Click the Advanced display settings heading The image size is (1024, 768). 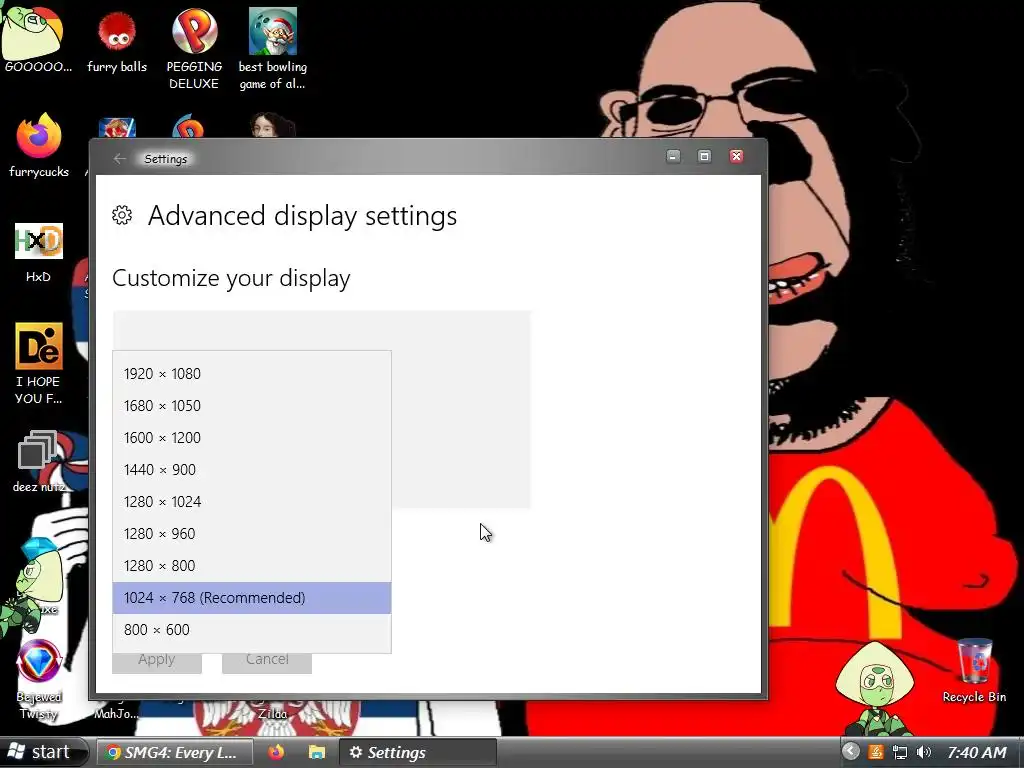[302, 216]
